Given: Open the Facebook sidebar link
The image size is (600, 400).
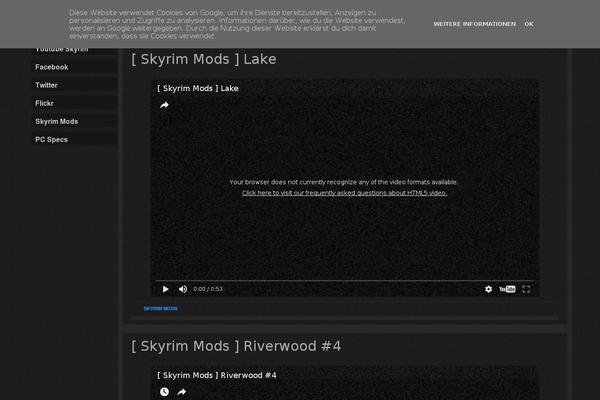Looking at the screenshot, I should pyautogui.click(x=74, y=67).
